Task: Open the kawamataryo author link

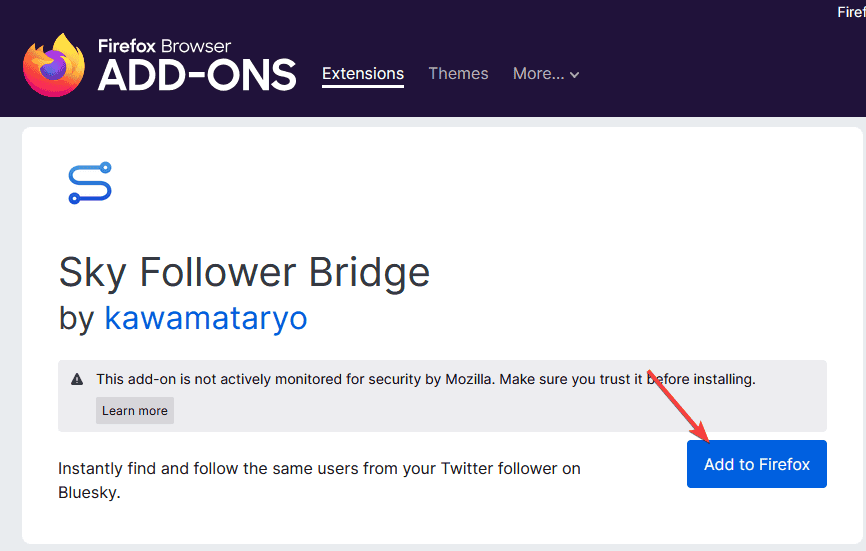Action: click(x=206, y=318)
